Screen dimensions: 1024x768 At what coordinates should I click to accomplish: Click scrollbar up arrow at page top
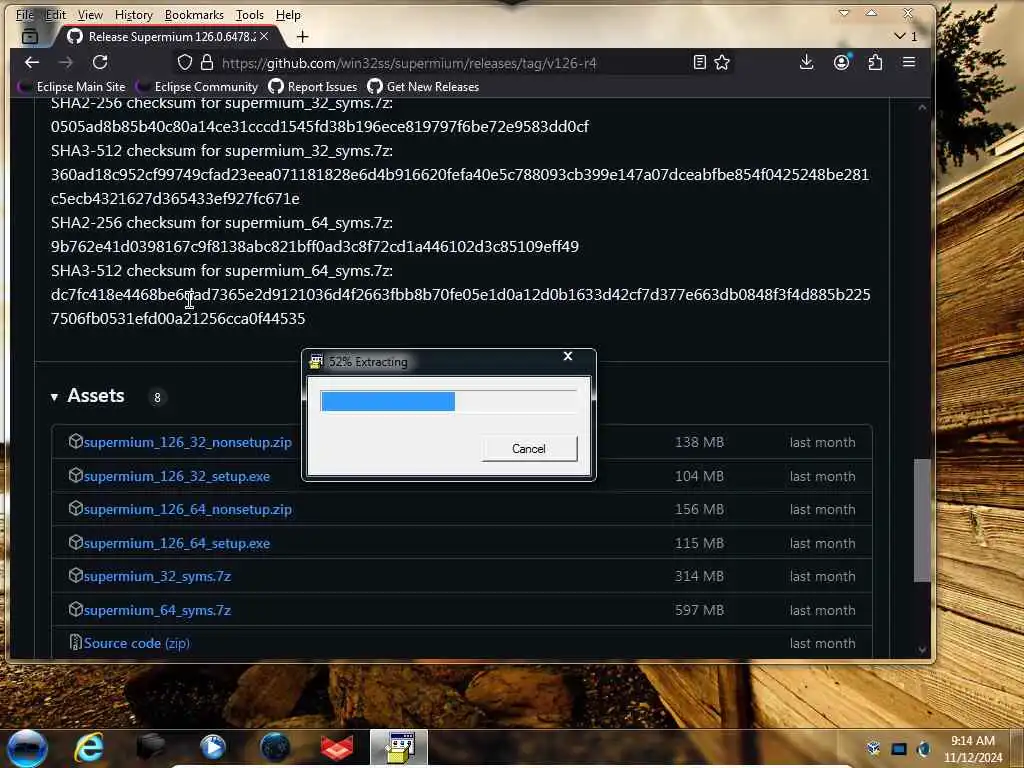coord(922,107)
